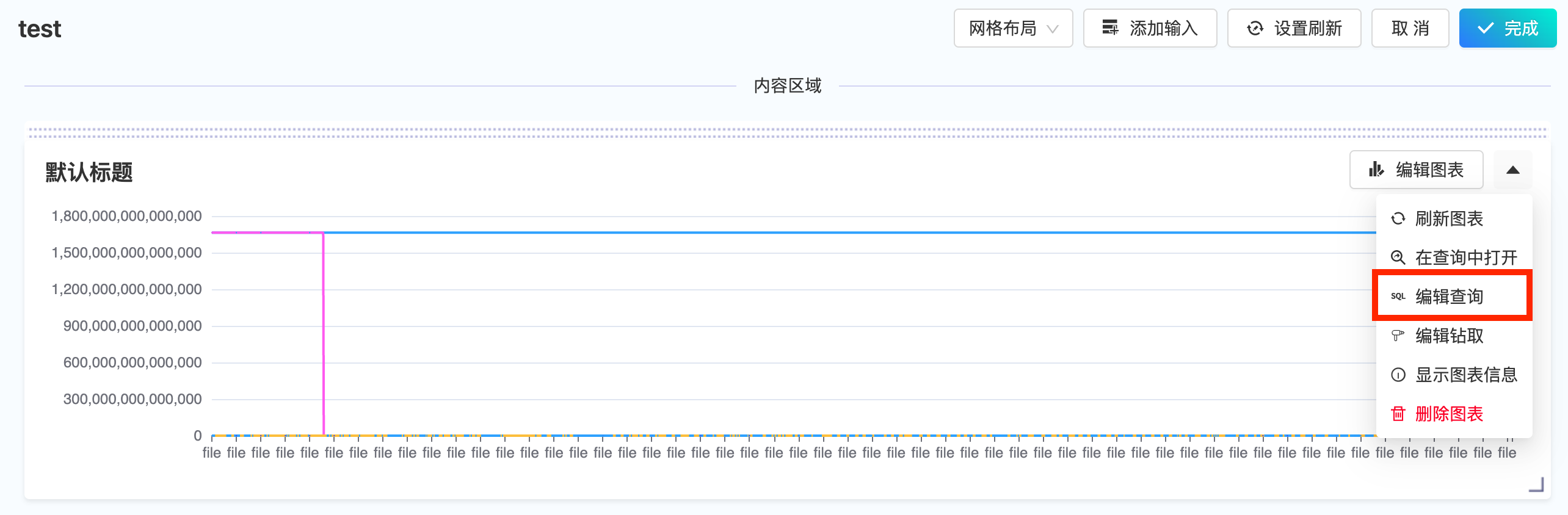Click the 编辑图表 button

pyautogui.click(x=1416, y=170)
